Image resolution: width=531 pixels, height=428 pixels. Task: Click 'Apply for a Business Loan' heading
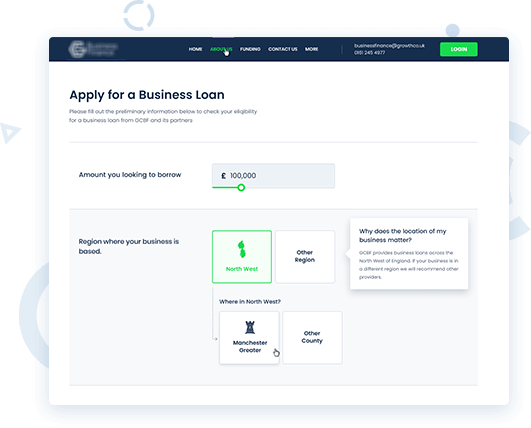[x=147, y=95]
